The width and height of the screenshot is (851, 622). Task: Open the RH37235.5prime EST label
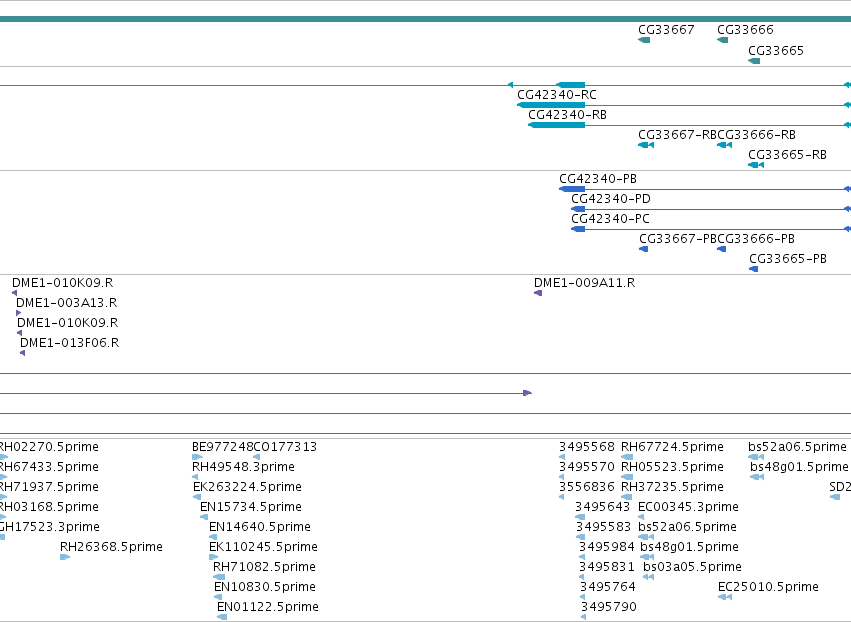click(x=672, y=487)
